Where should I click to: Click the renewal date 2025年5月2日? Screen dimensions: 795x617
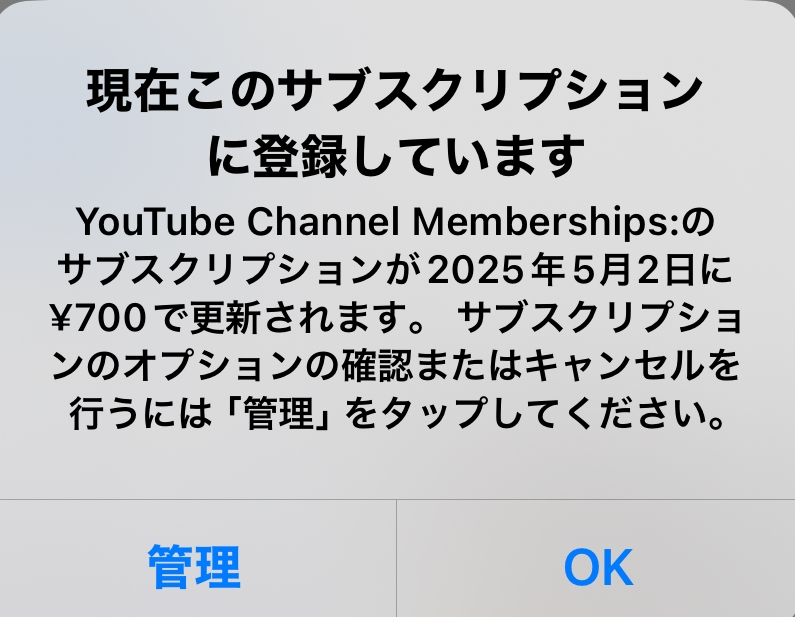coord(561,269)
